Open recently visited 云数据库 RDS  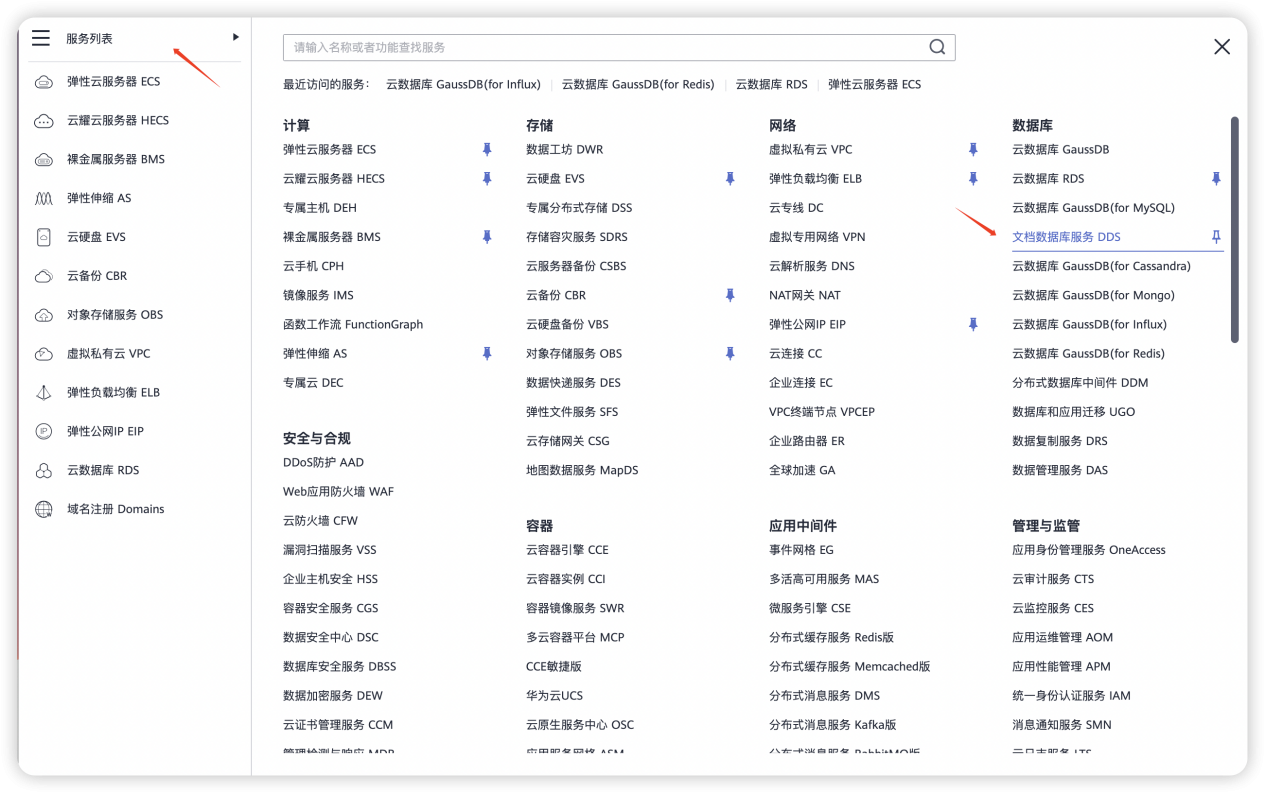[x=771, y=85]
